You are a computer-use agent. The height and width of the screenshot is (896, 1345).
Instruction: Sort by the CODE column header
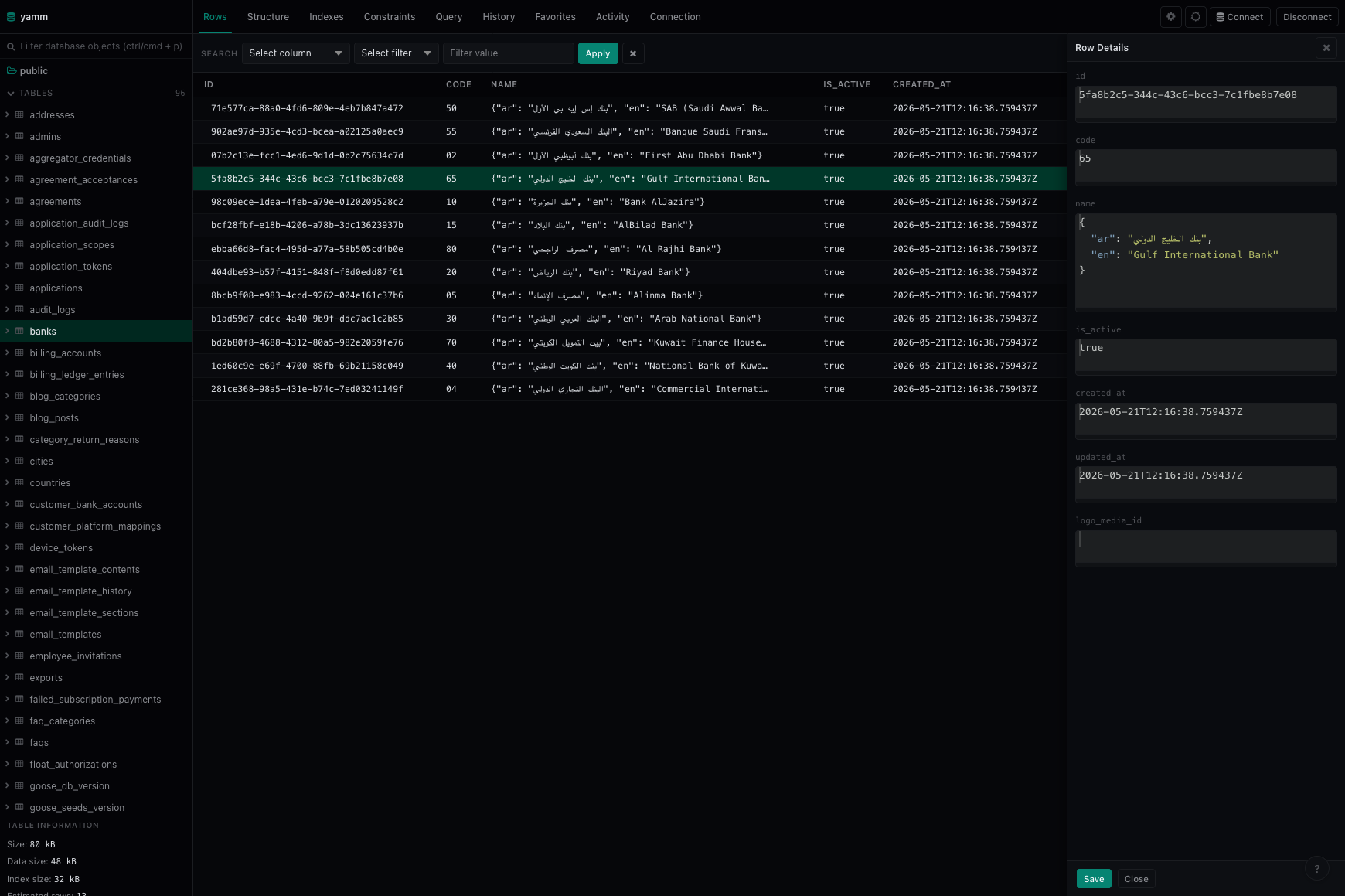tap(458, 84)
